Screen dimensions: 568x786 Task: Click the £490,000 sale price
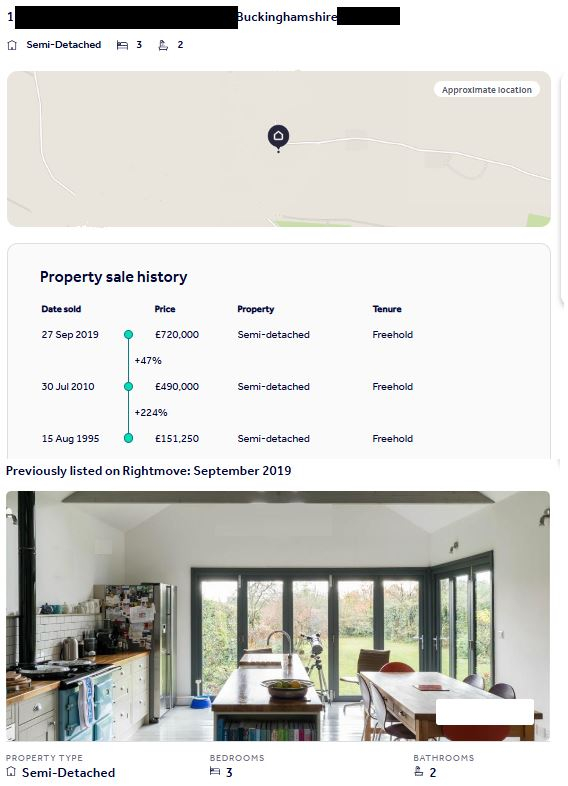(x=177, y=386)
